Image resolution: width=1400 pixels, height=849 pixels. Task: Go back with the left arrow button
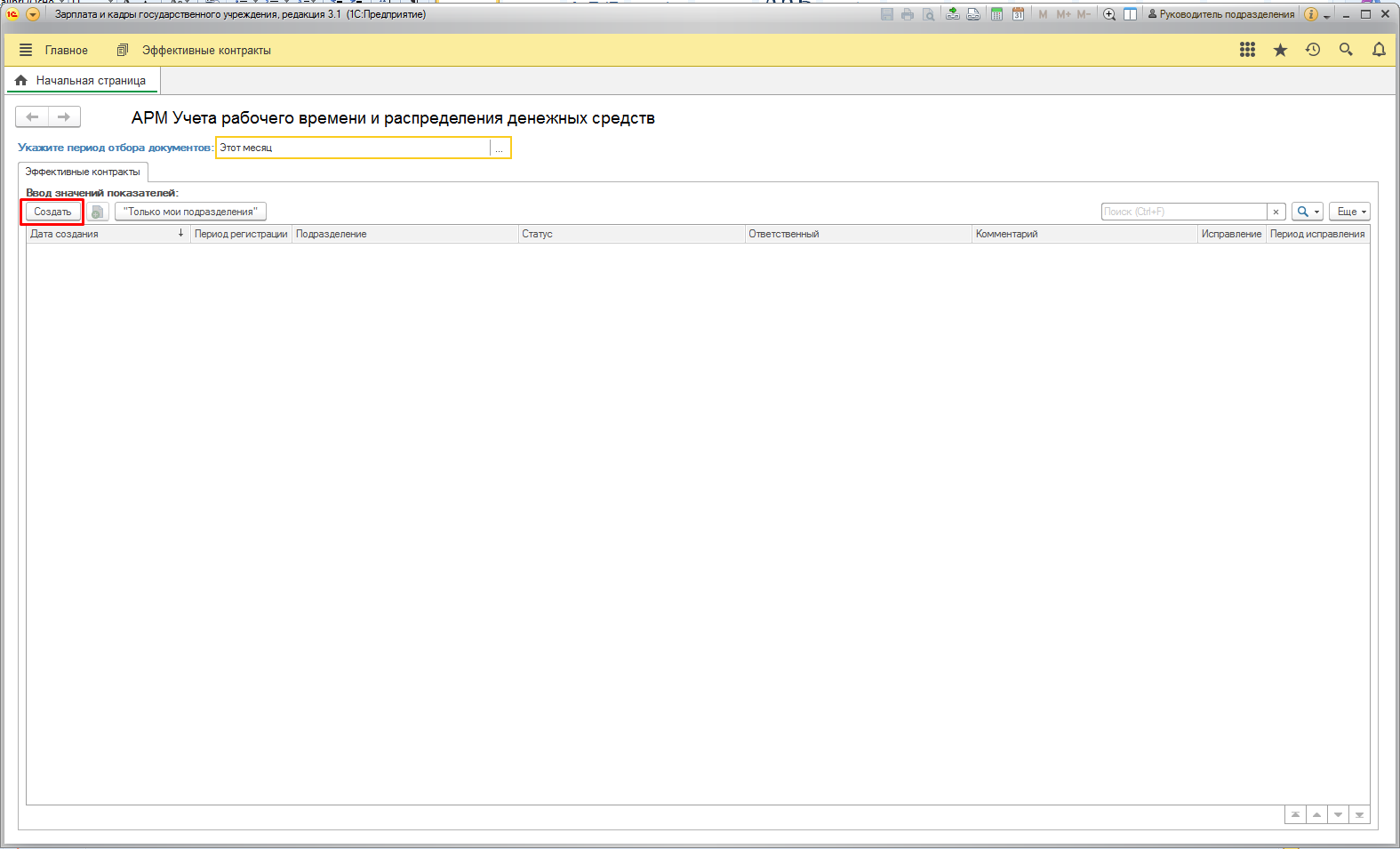coord(32,116)
